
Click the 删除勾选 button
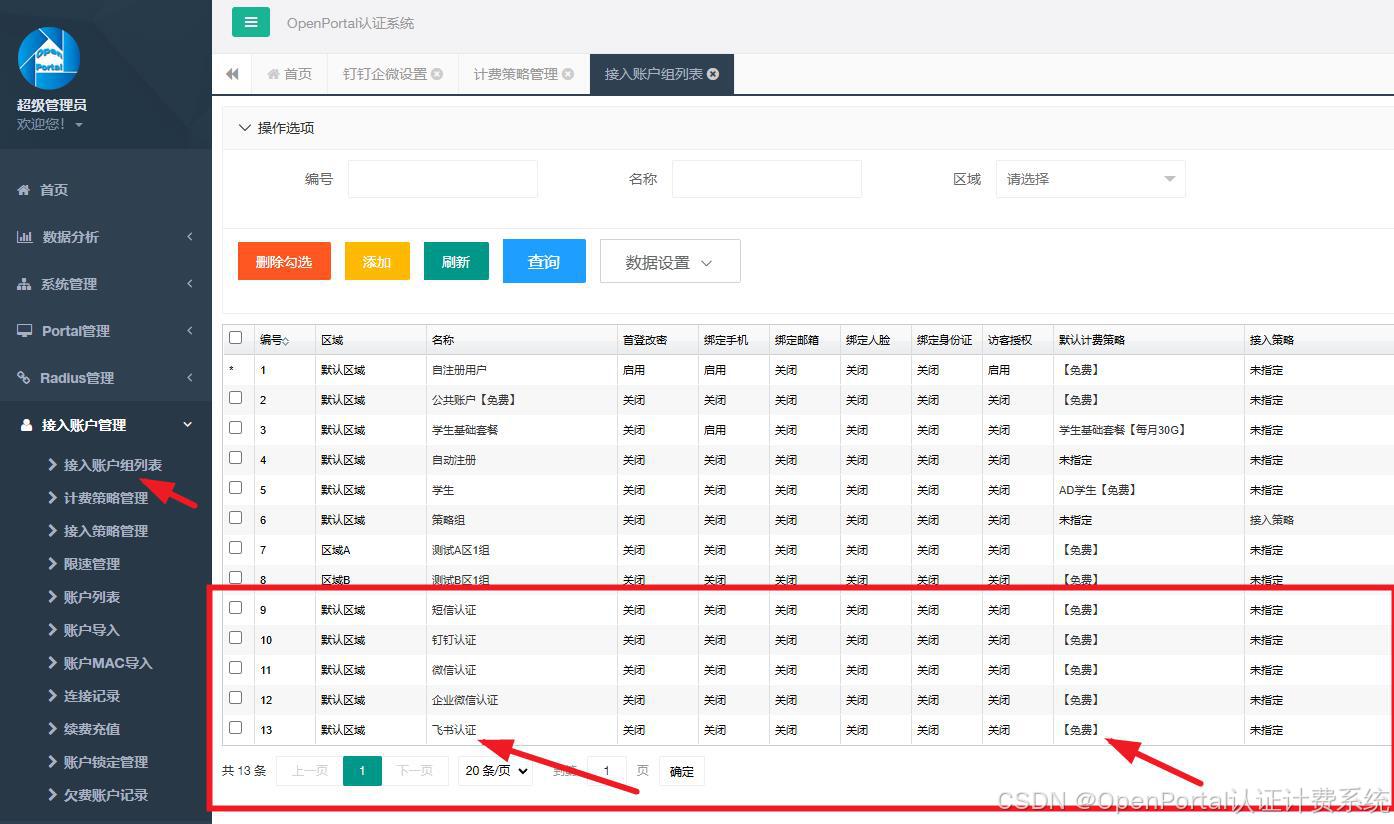(x=284, y=262)
